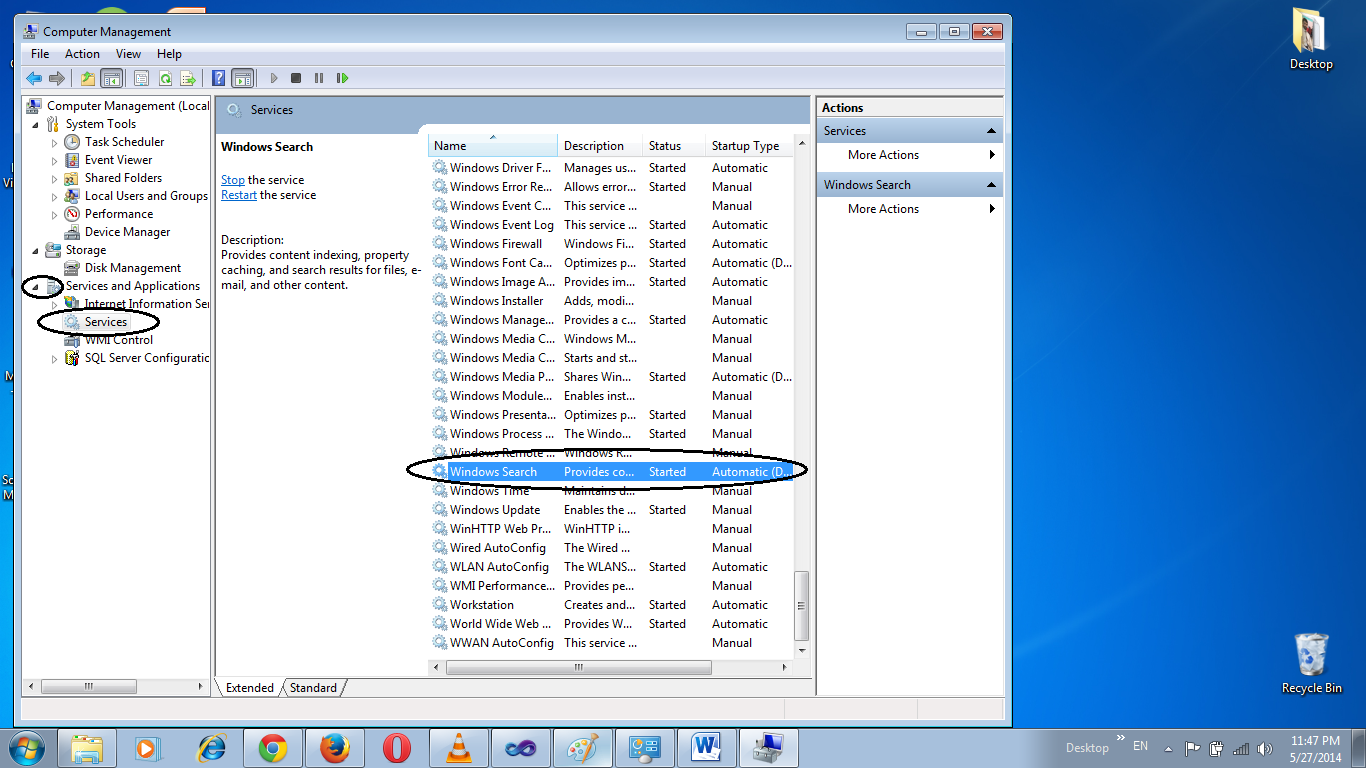Click the grey Forward arrow in toolbar
Viewport: 1366px width, 768px height.
(56, 78)
